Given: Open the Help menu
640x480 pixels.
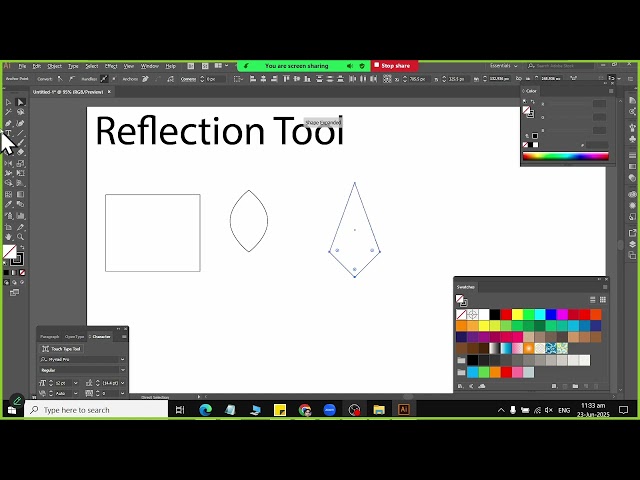Looking at the screenshot, I should pos(171,66).
